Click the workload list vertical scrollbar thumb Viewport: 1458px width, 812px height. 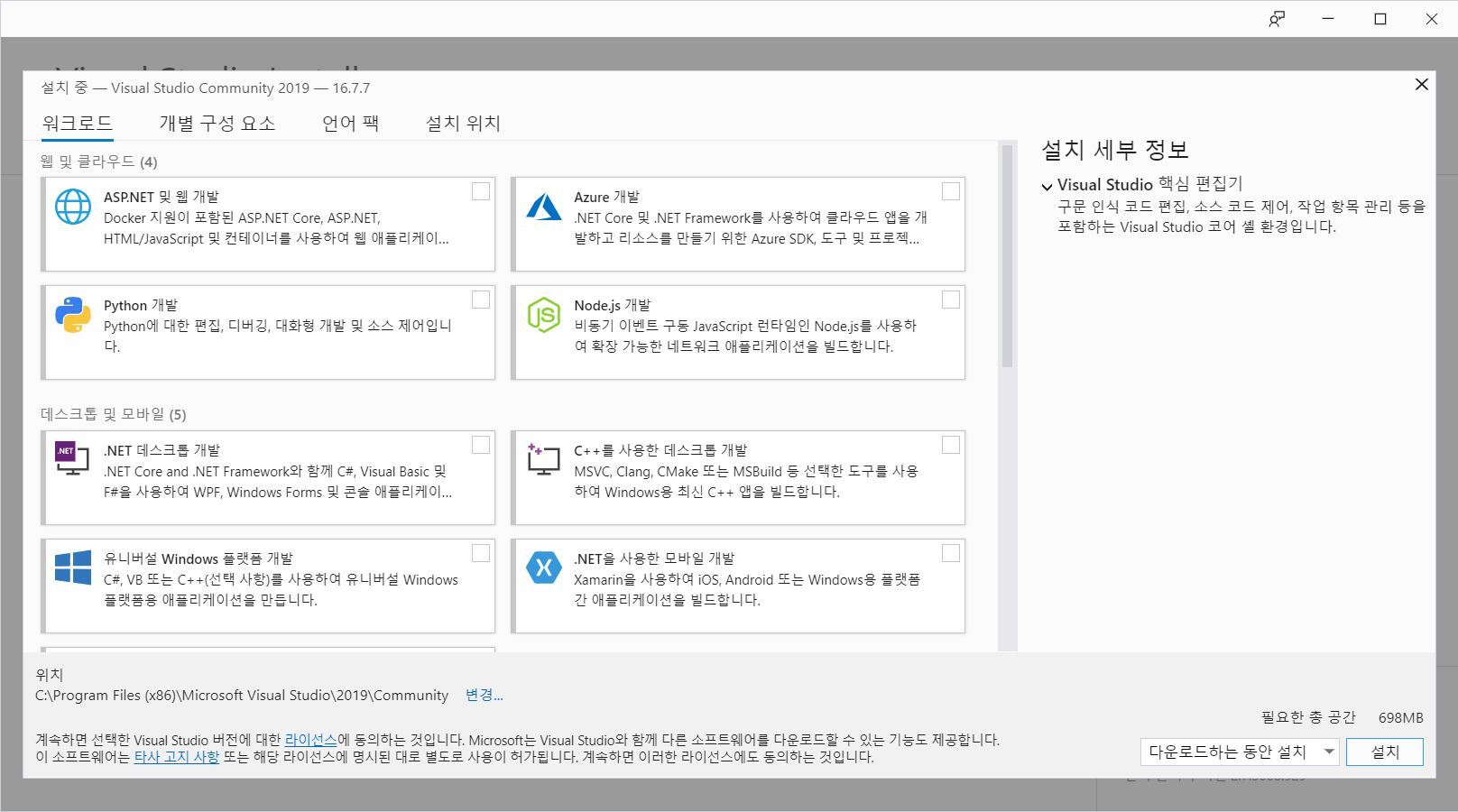coord(1007,255)
